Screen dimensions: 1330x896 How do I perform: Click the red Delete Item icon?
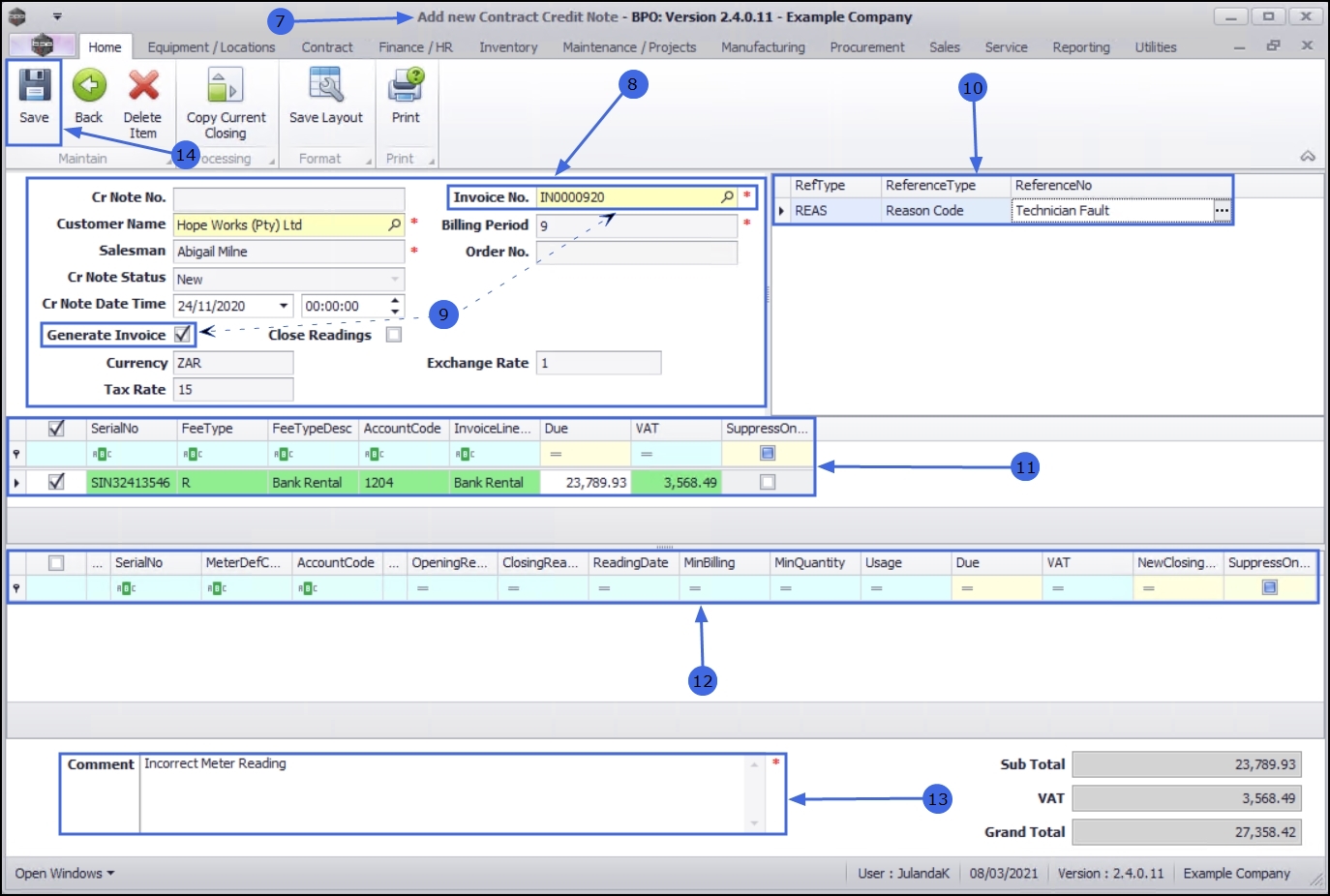pyautogui.click(x=143, y=85)
